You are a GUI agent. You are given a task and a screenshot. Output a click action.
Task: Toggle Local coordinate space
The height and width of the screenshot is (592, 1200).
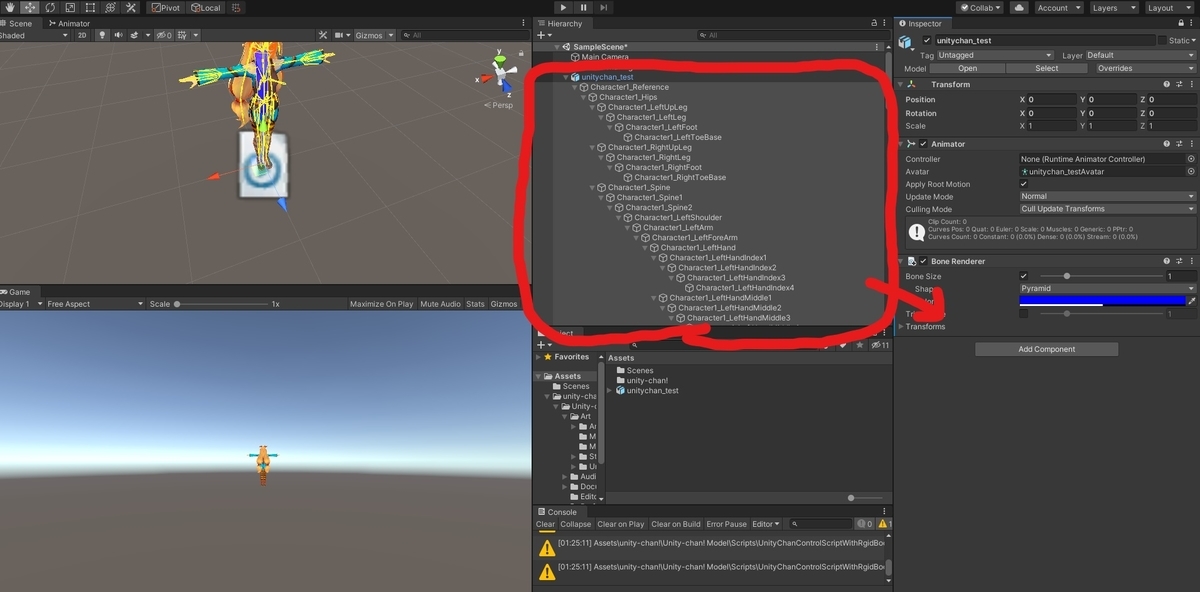(203, 8)
